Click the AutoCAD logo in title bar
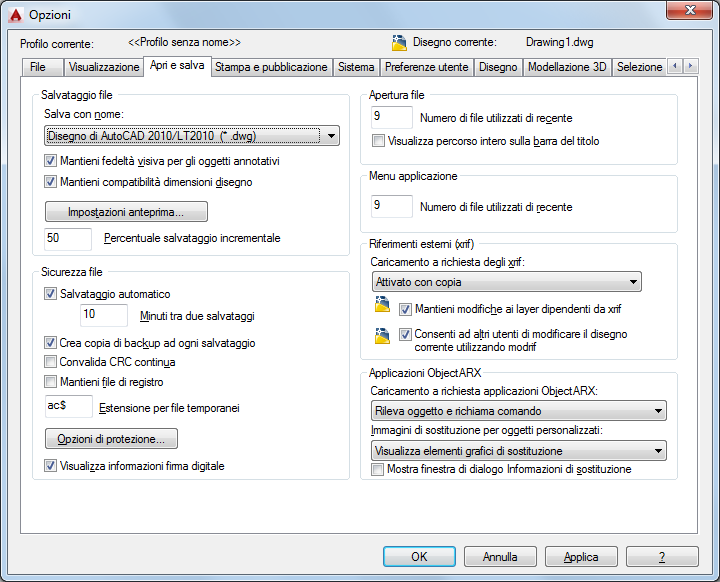 coord(16,15)
